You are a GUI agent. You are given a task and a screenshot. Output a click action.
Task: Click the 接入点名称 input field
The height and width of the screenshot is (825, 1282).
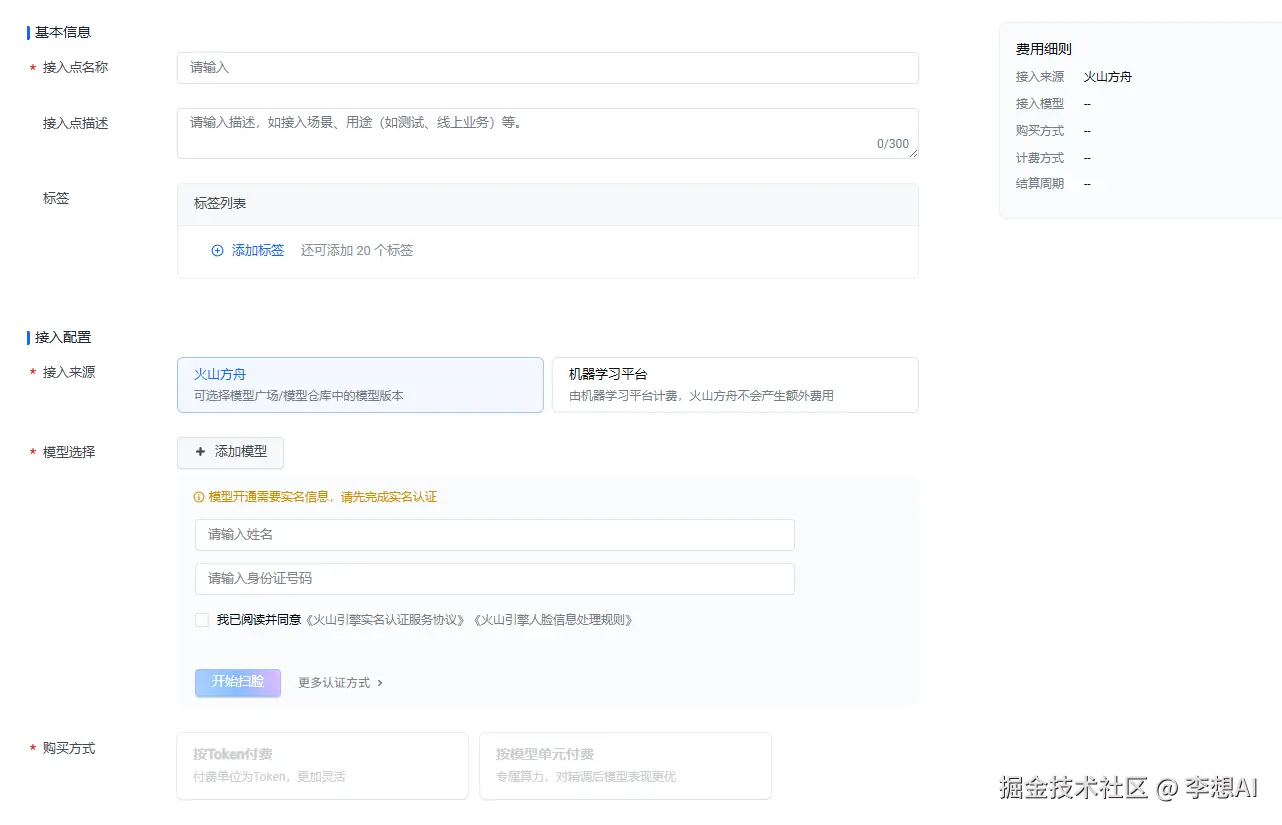(x=547, y=68)
